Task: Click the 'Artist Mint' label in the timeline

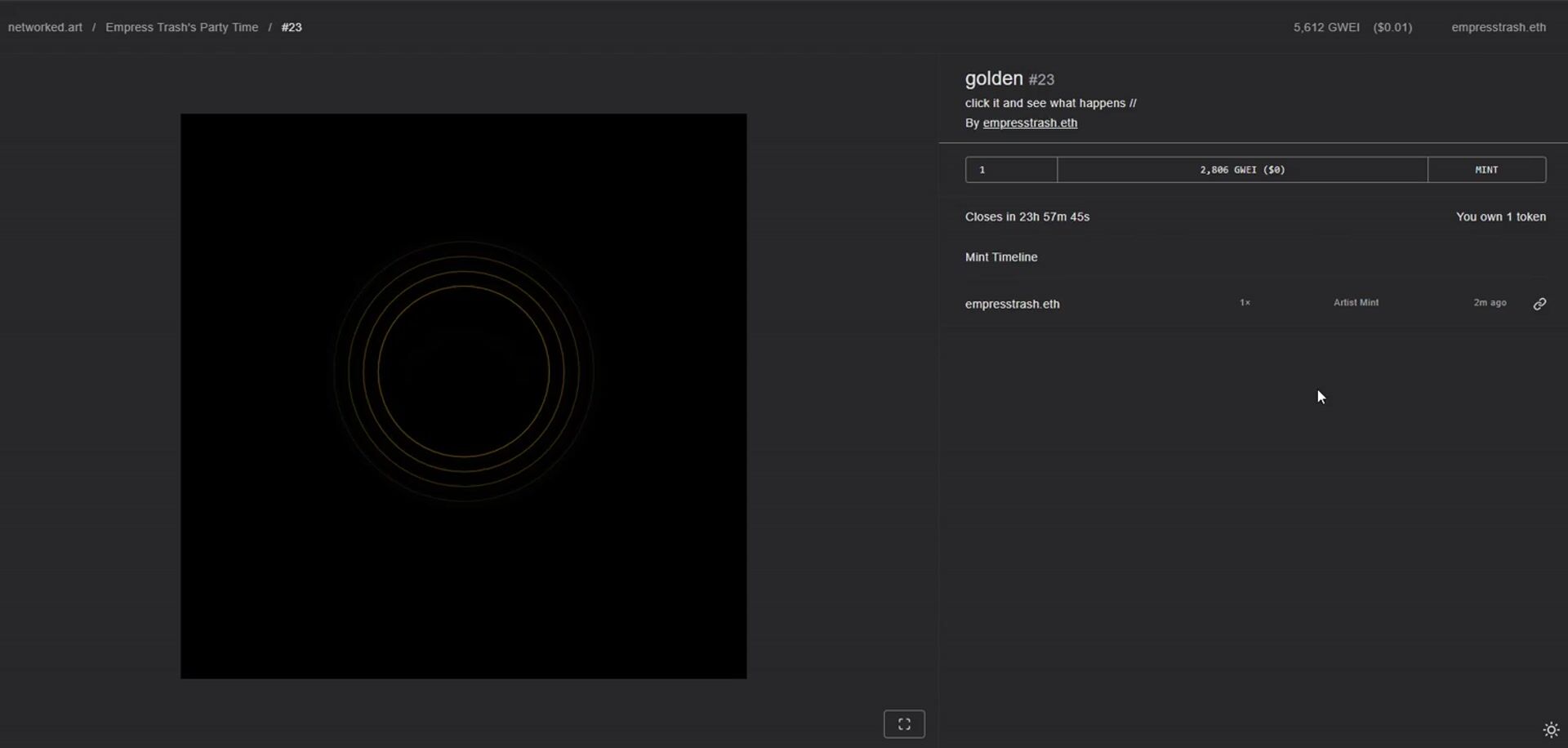Action: click(1356, 302)
